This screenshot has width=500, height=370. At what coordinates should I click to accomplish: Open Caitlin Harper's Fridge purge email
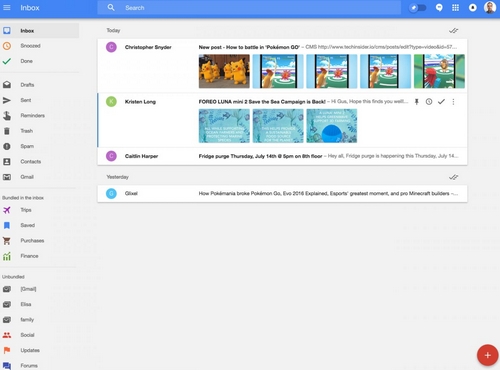coord(282,156)
